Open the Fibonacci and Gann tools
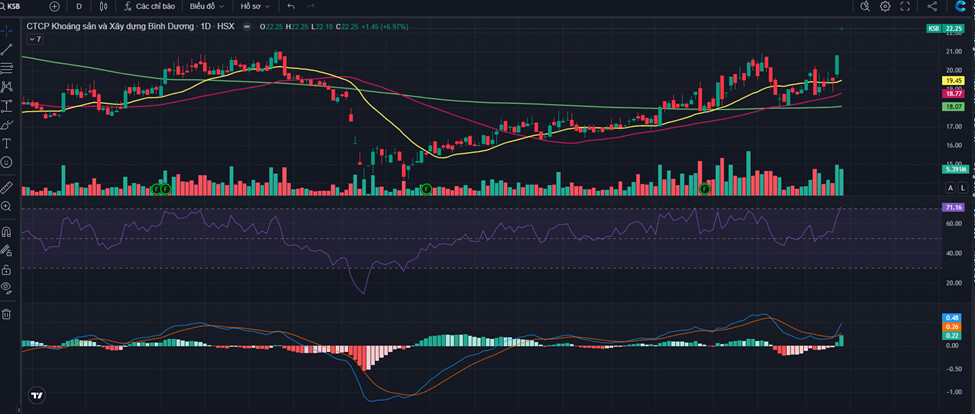 6,68
